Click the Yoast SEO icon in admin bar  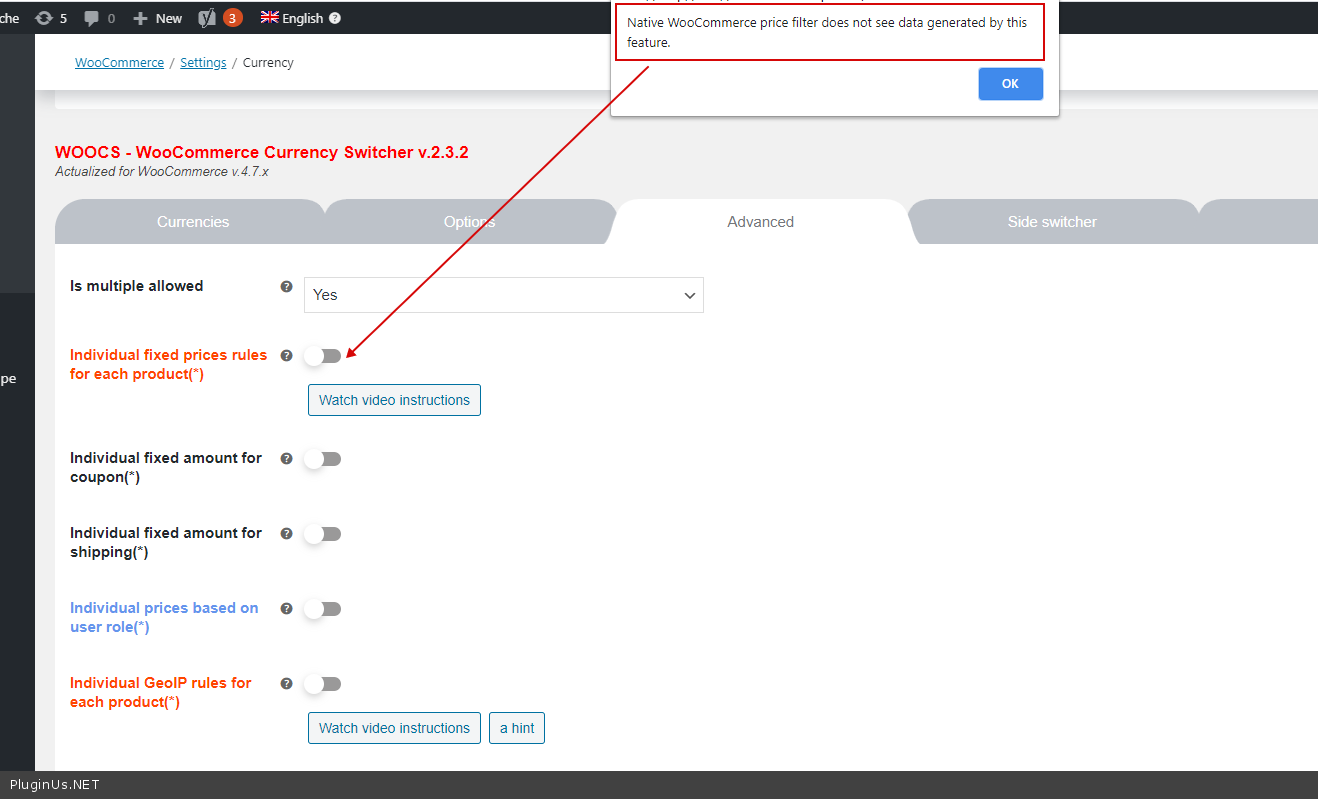point(208,18)
